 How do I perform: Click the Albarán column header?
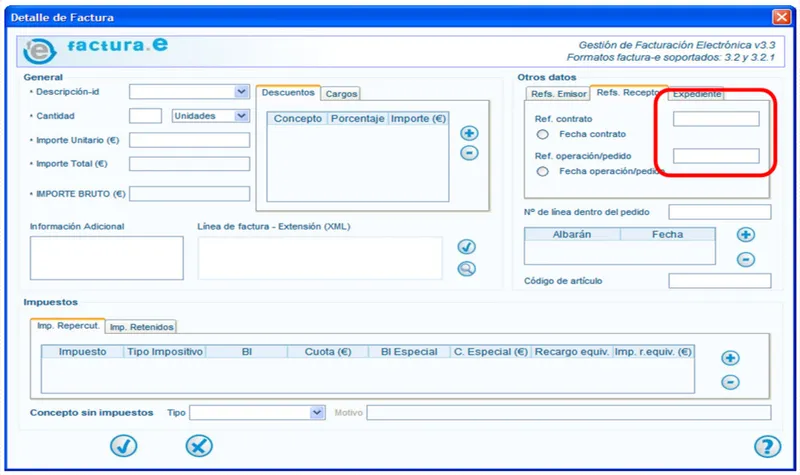coord(572,234)
